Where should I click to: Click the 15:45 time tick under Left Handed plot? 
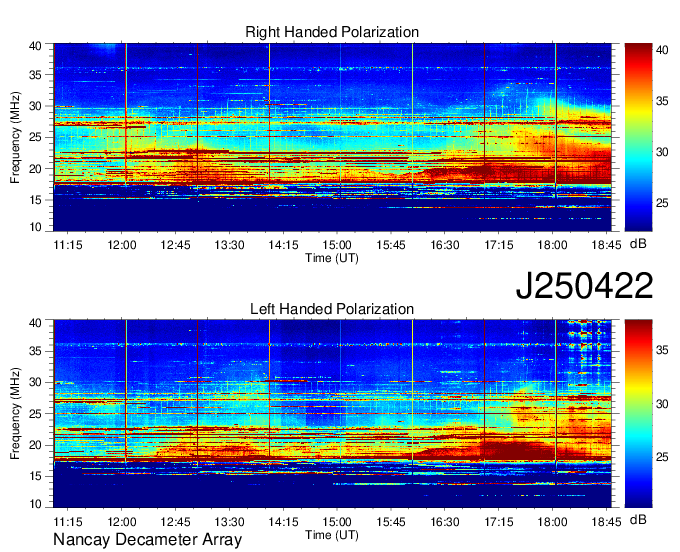[391, 521]
